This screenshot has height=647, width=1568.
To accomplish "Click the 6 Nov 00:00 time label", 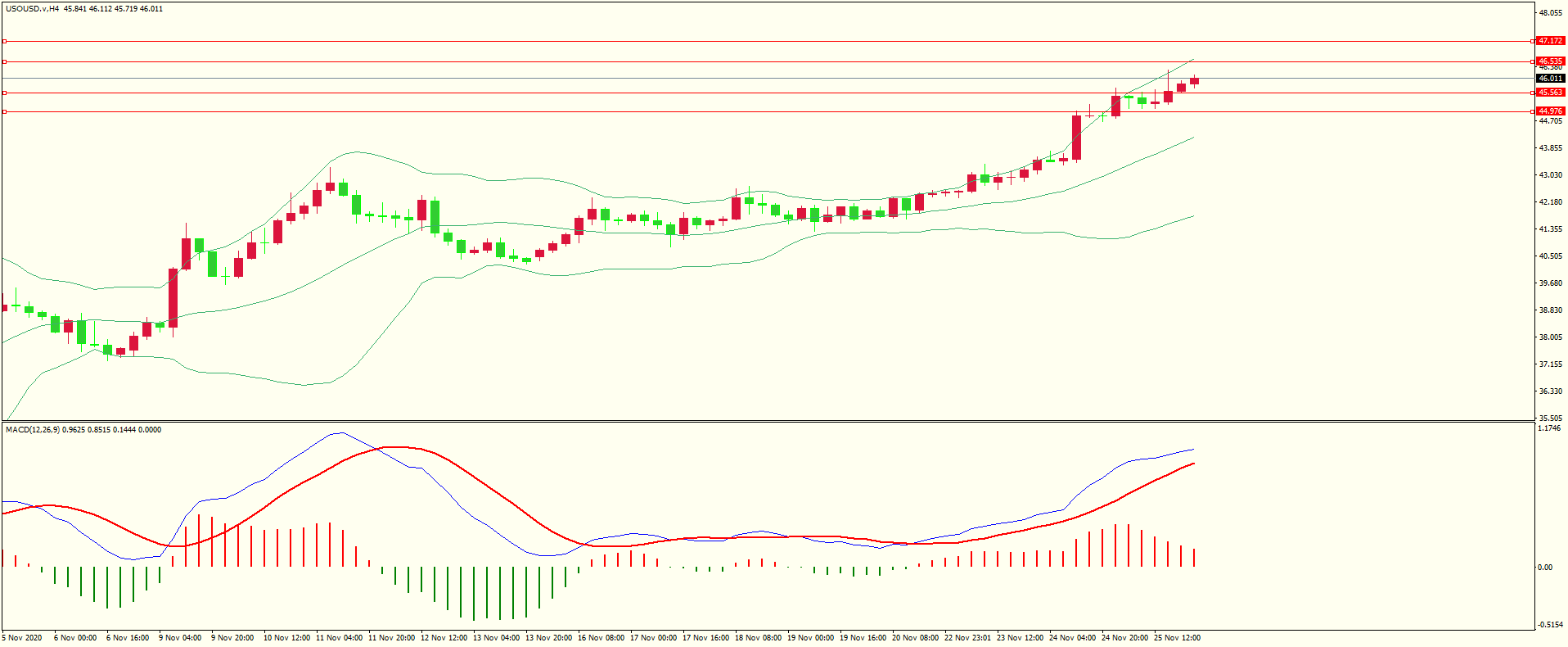I will click(75, 638).
